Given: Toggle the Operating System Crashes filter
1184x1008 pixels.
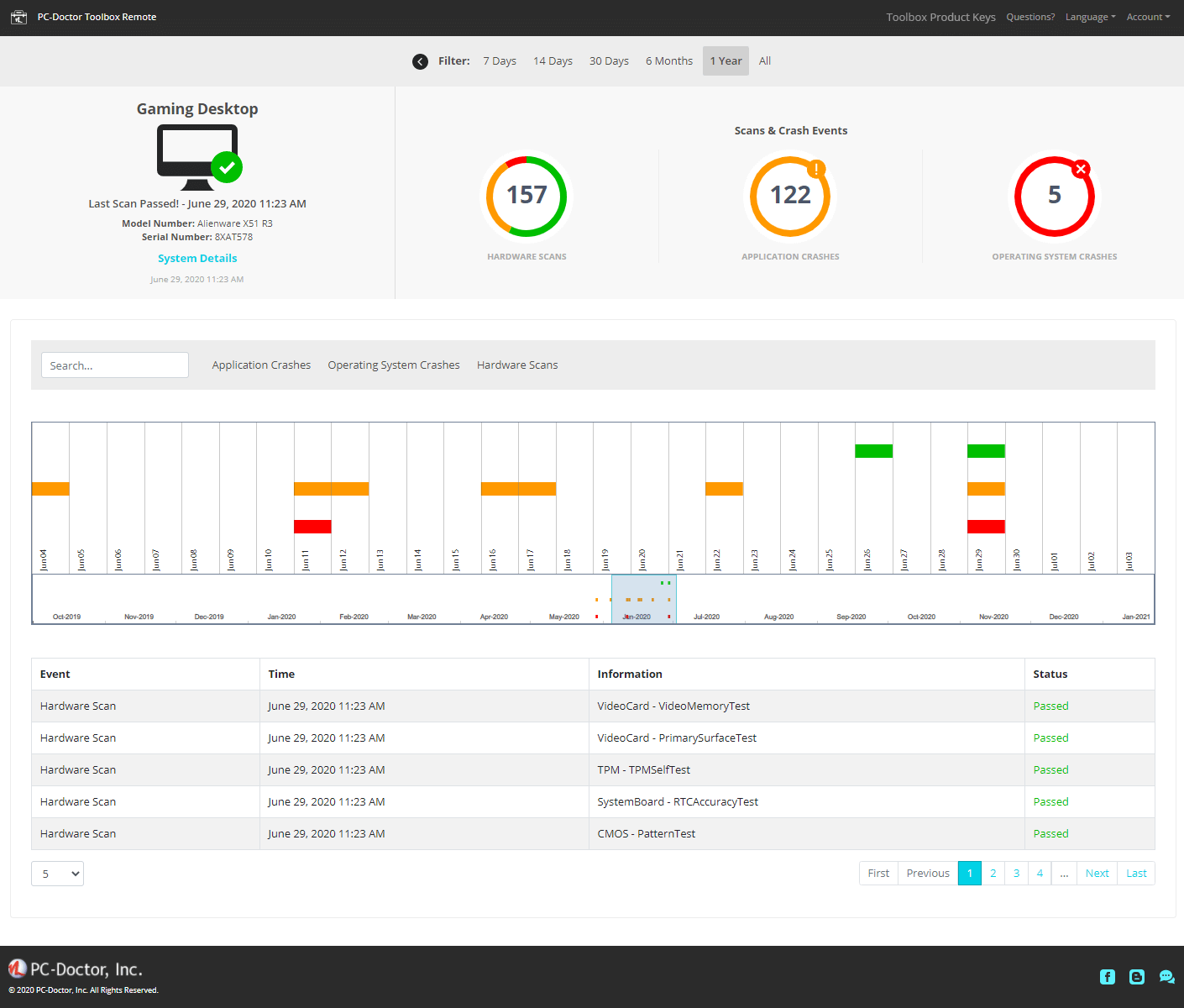Looking at the screenshot, I should point(393,365).
